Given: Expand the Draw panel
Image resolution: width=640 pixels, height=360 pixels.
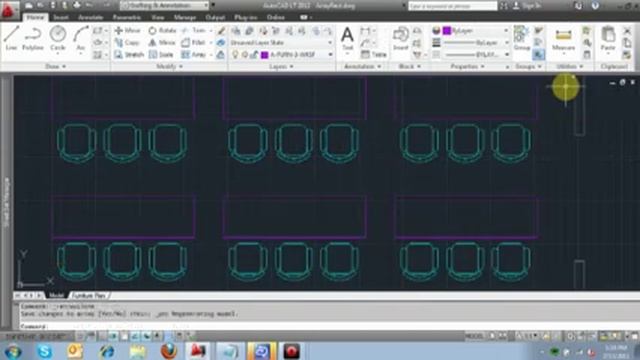Looking at the screenshot, I should click(x=55, y=66).
